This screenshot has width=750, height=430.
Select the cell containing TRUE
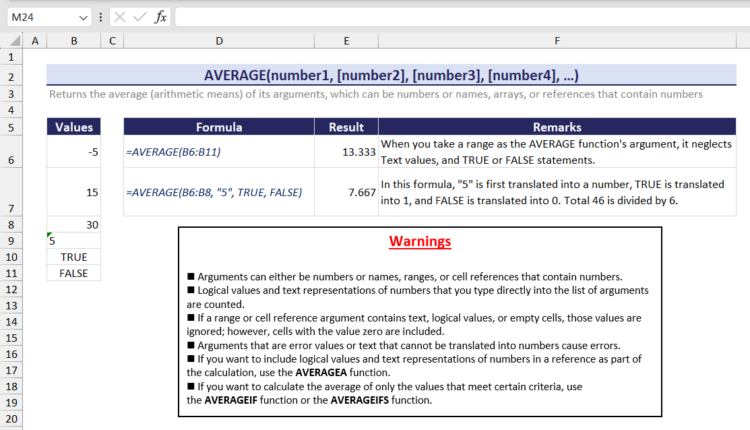[74, 257]
